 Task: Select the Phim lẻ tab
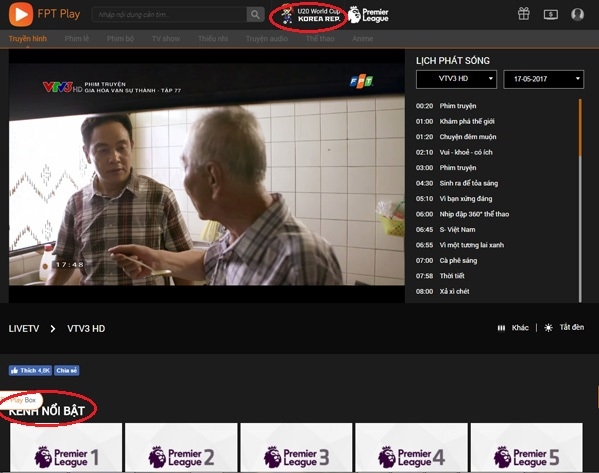click(x=77, y=39)
